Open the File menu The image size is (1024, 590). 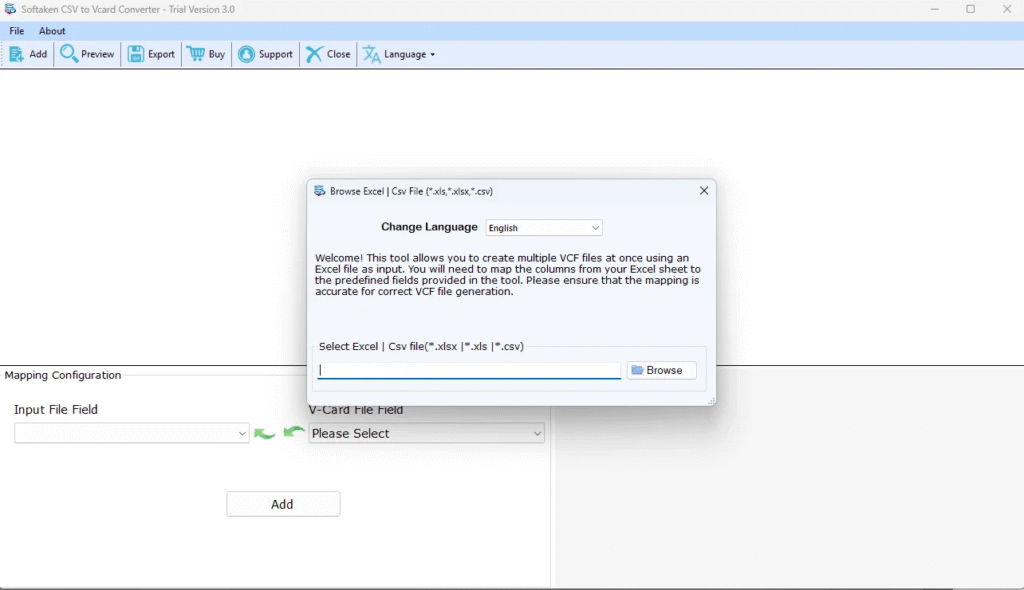pyautogui.click(x=16, y=31)
